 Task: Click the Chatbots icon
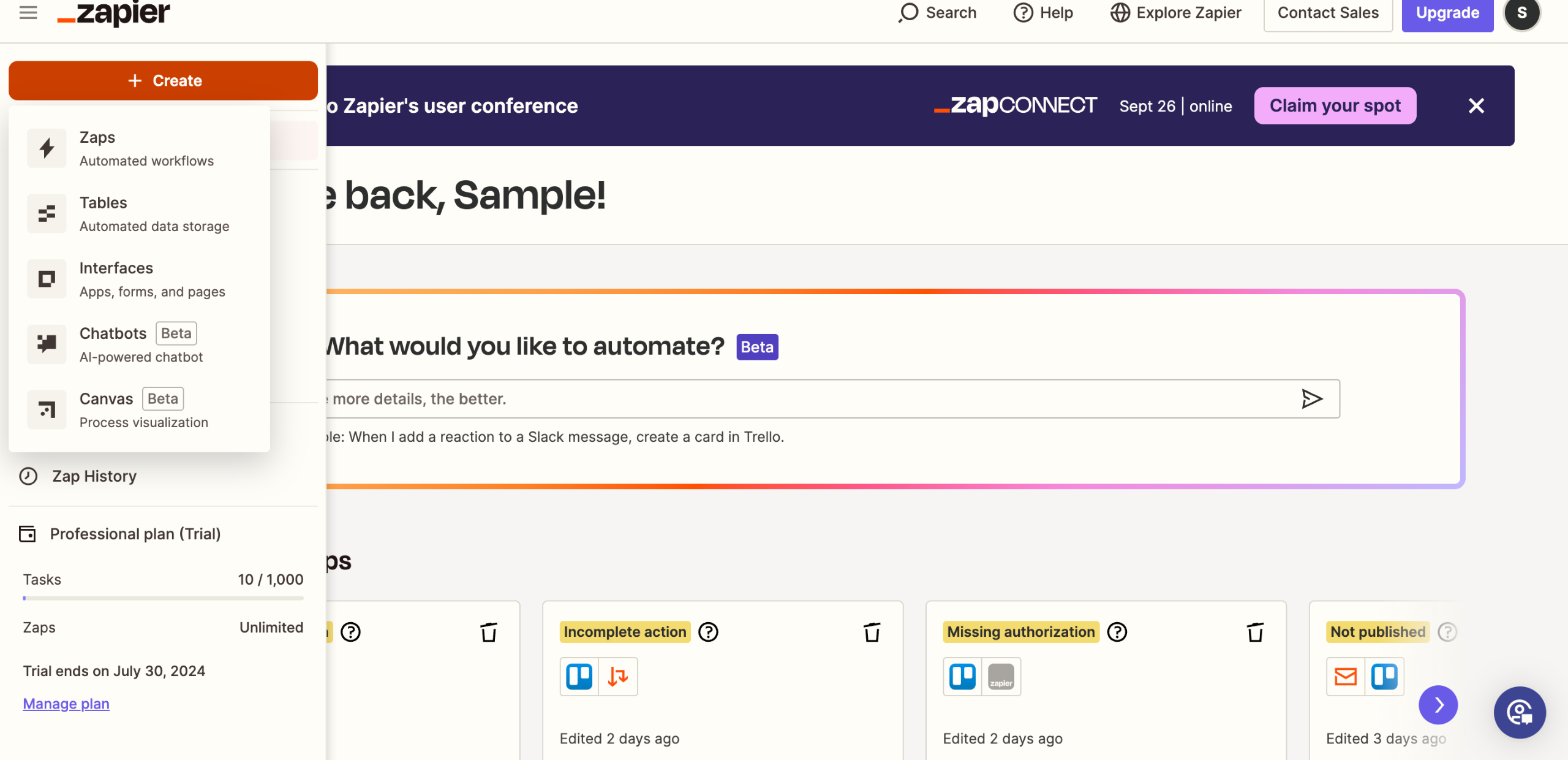pyautogui.click(x=47, y=344)
